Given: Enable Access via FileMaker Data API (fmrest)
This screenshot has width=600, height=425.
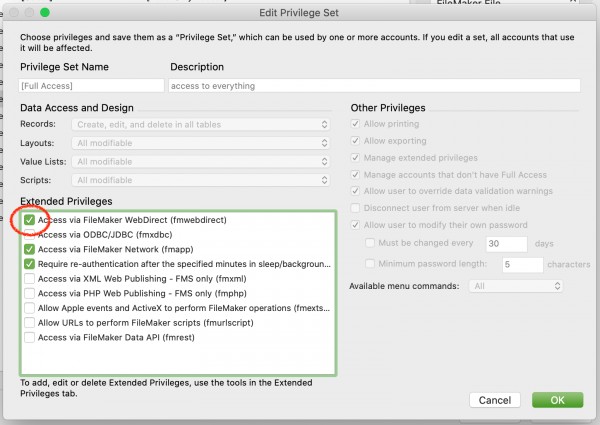Looking at the screenshot, I should pos(29,337).
